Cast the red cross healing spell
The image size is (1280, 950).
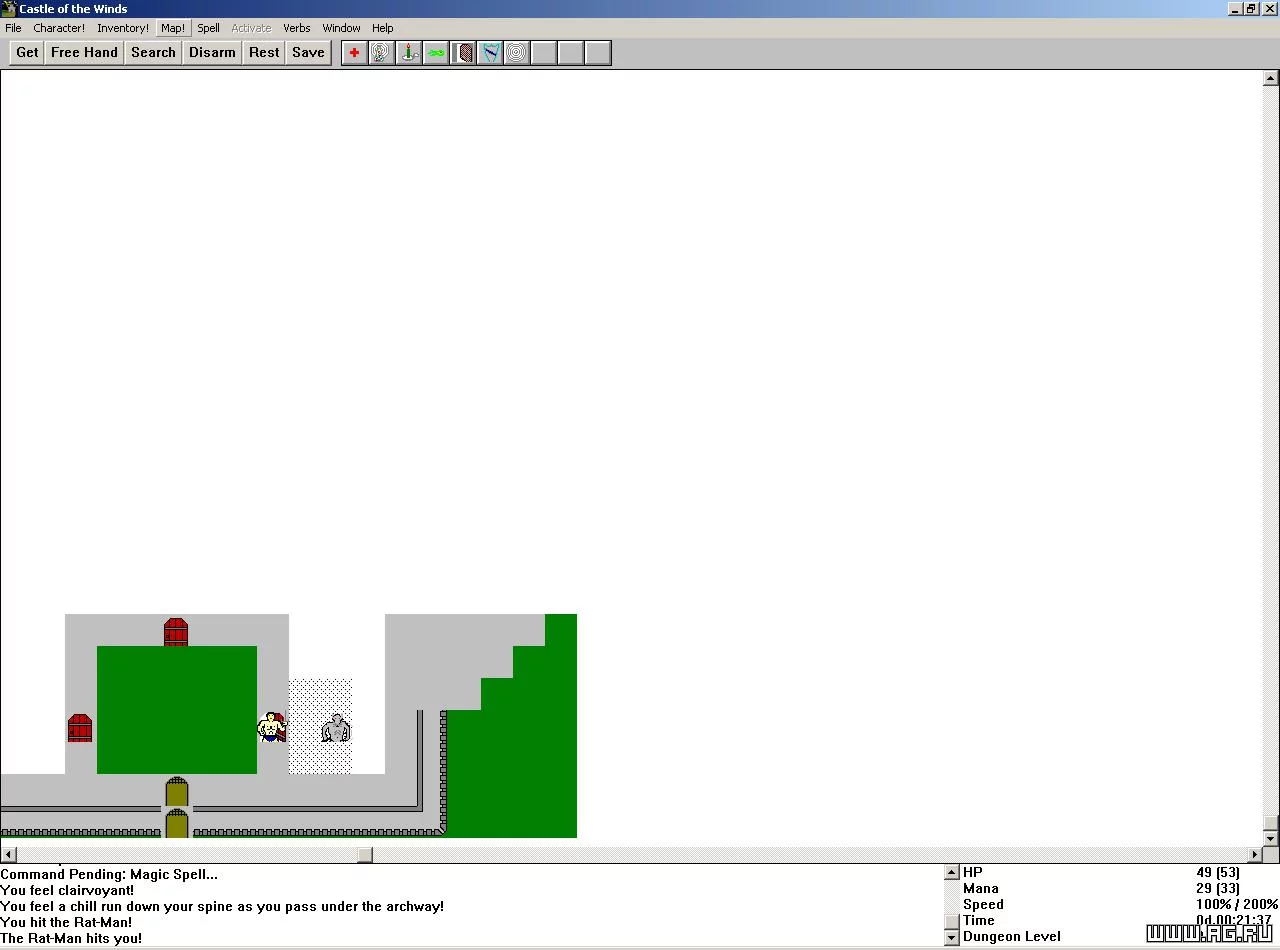354,53
